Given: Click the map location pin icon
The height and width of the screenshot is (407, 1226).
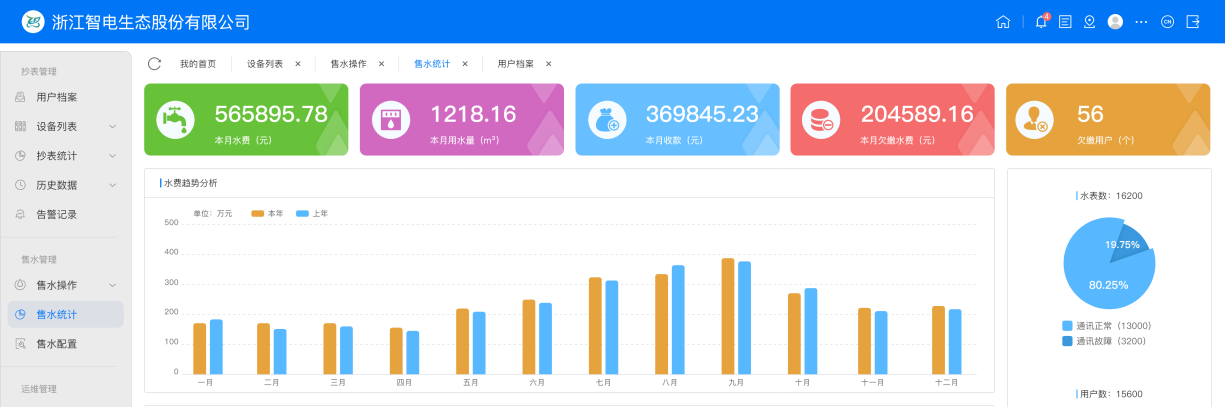Looking at the screenshot, I should [1089, 22].
